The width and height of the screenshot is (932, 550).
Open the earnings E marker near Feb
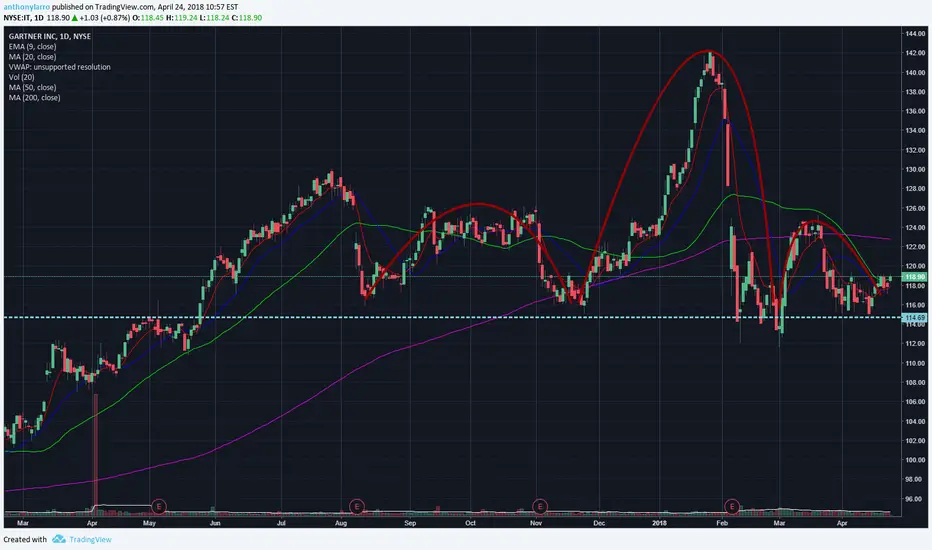[732, 507]
